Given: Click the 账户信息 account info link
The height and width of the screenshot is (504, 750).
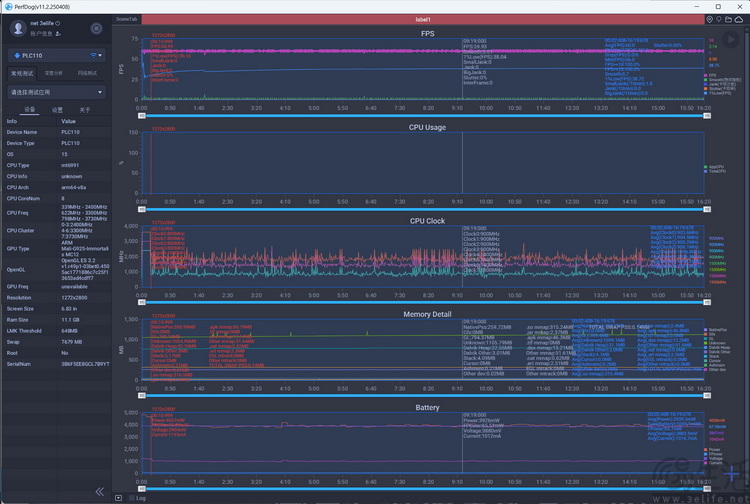Looking at the screenshot, I should pyautogui.click(x=41, y=33).
